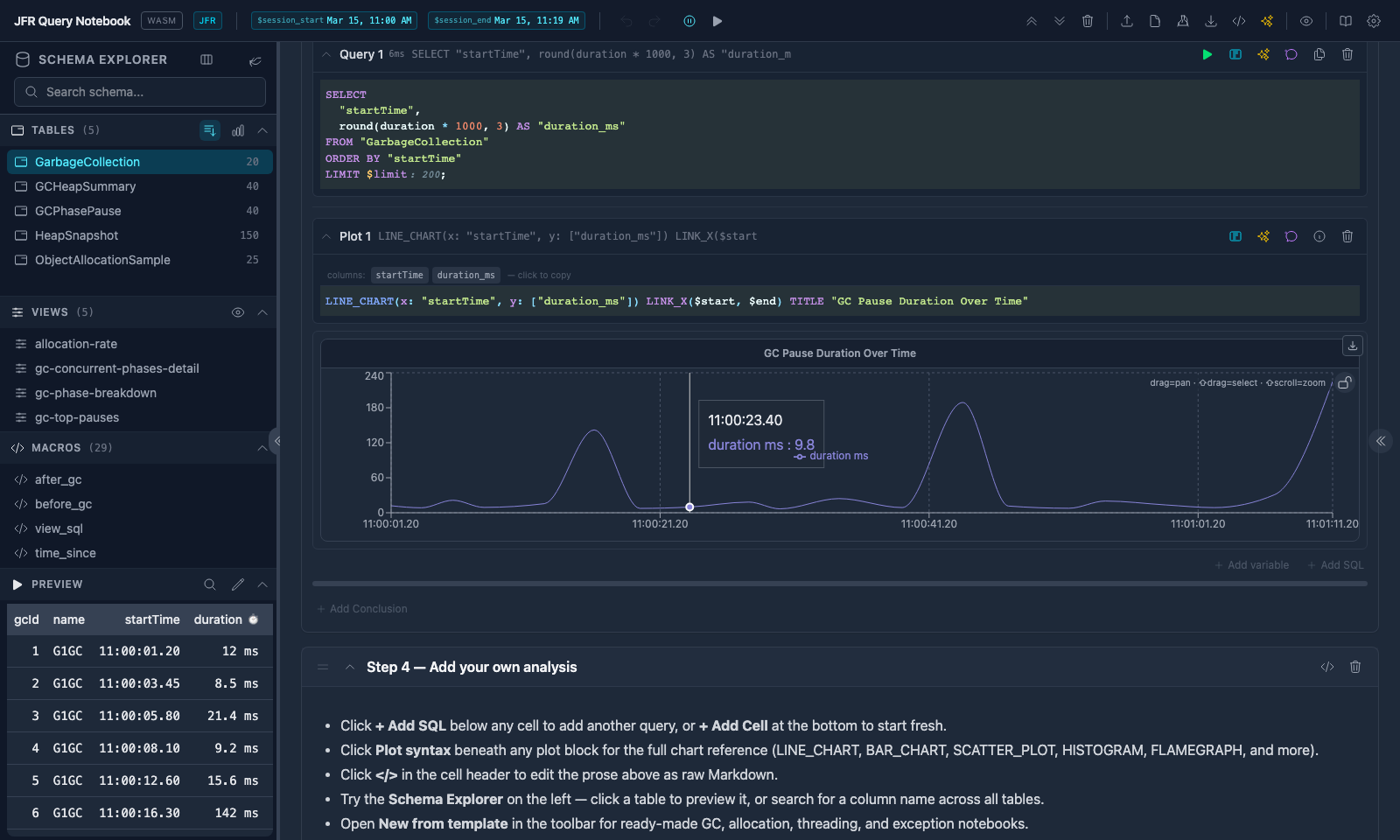1400x840 pixels.
Task: Toggle sort order button in Tables header
Action: tap(210, 130)
